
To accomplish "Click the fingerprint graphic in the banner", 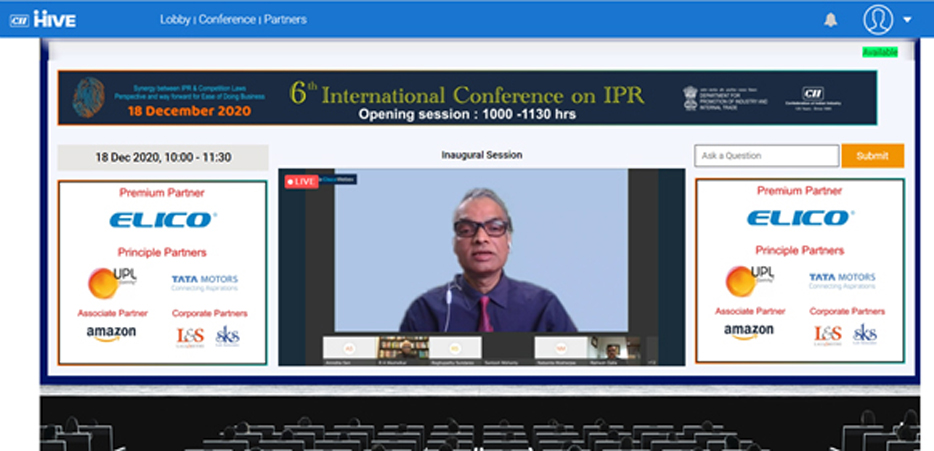I will click(89, 97).
